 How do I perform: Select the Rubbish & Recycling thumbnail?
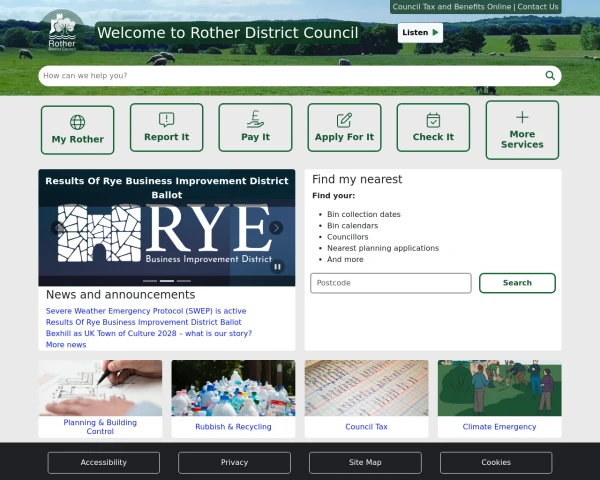tap(233, 399)
